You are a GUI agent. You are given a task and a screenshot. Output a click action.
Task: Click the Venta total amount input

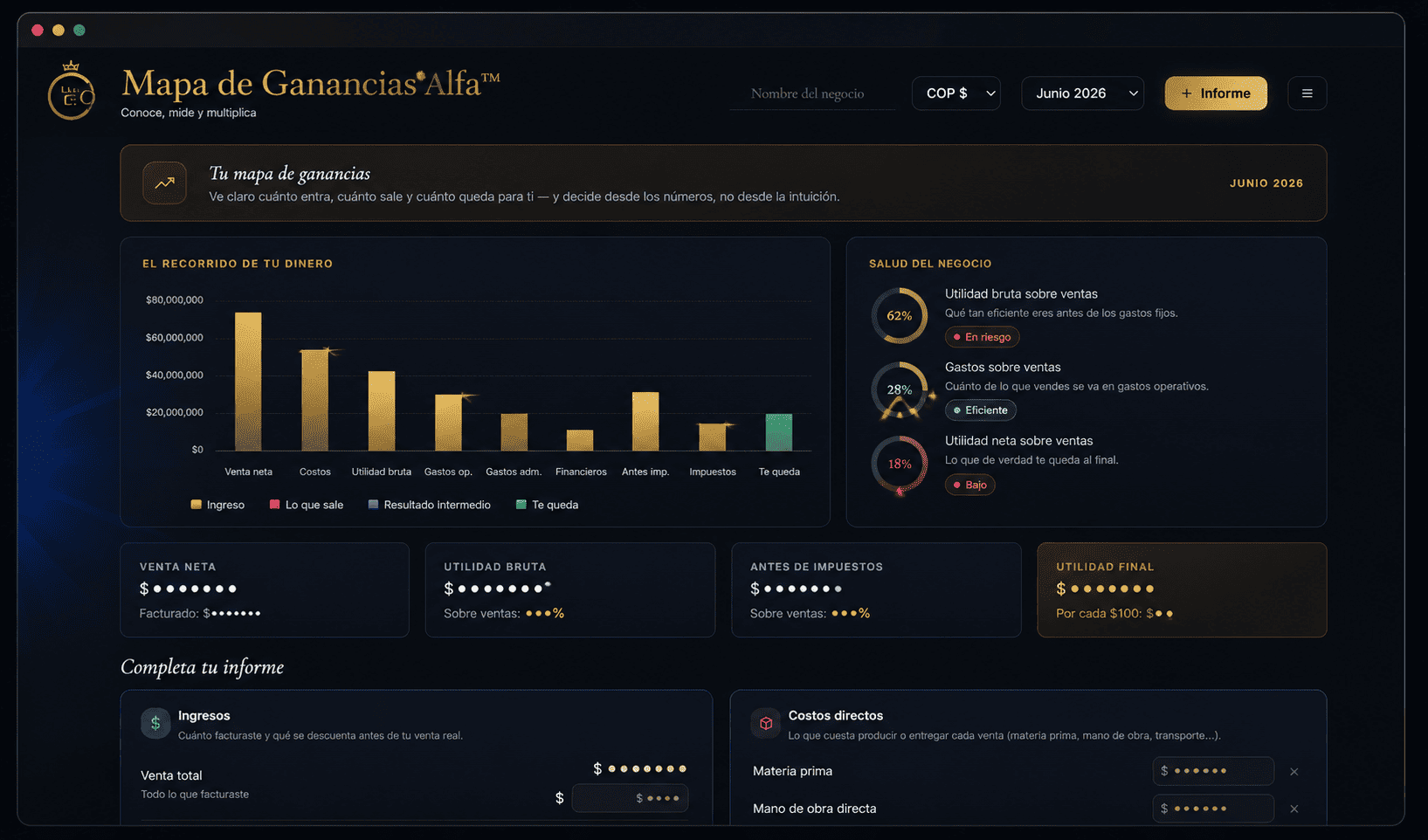click(630, 798)
